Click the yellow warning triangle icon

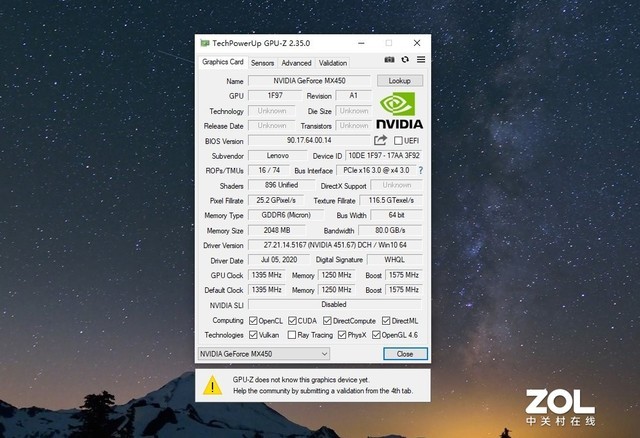pyautogui.click(x=213, y=385)
